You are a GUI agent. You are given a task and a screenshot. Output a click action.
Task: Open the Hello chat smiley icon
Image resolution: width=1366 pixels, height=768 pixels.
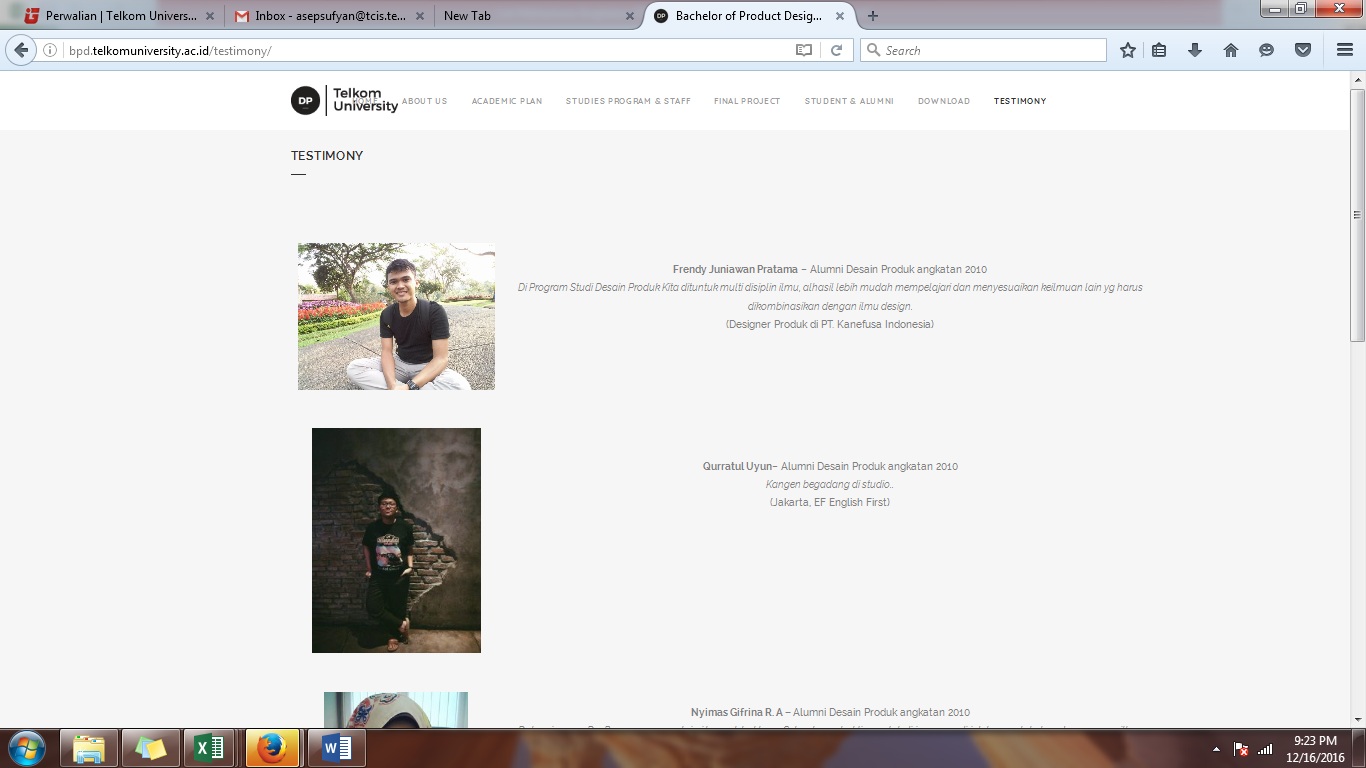pyautogui.click(x=1267, y=50)
